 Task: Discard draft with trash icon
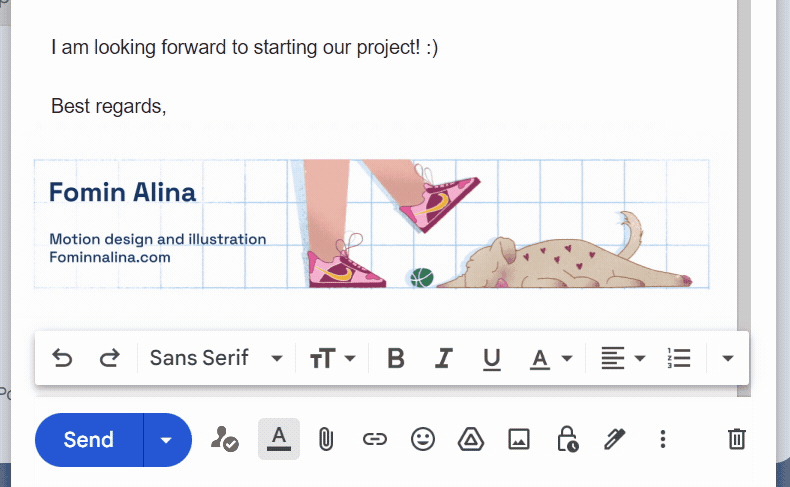point(737,439)
